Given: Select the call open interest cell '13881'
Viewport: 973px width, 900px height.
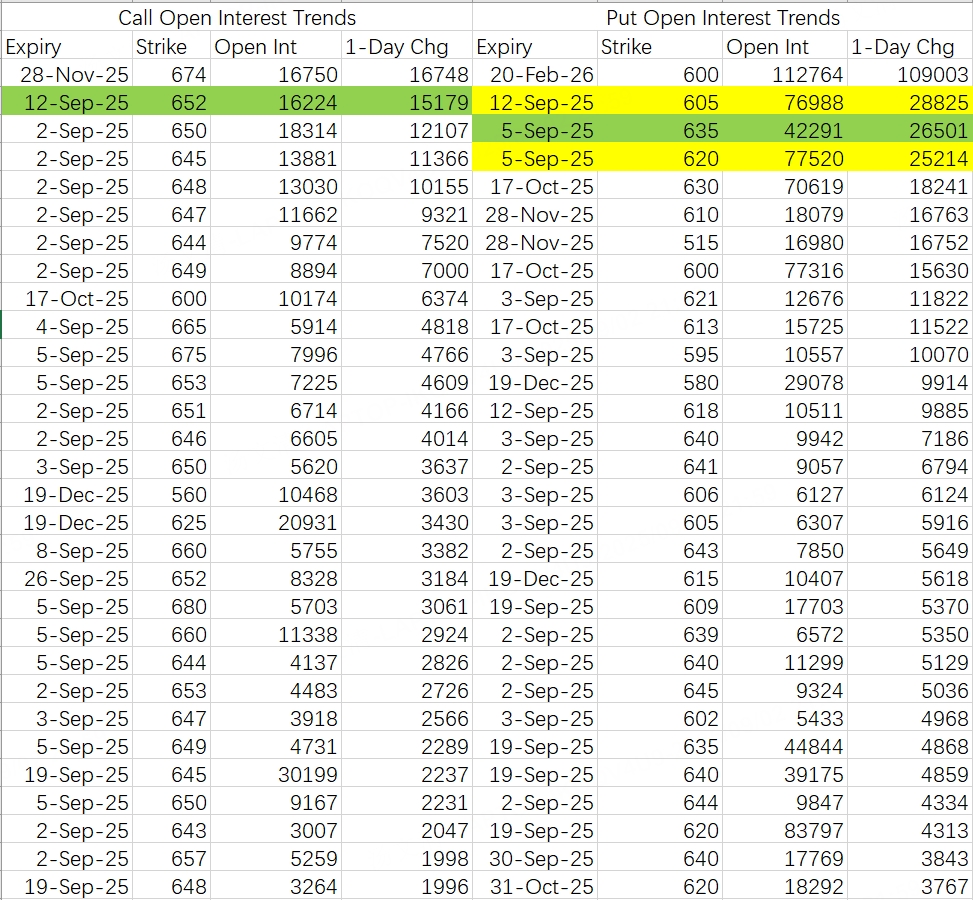Looking at the screenshot, I should tap(276, 158).
